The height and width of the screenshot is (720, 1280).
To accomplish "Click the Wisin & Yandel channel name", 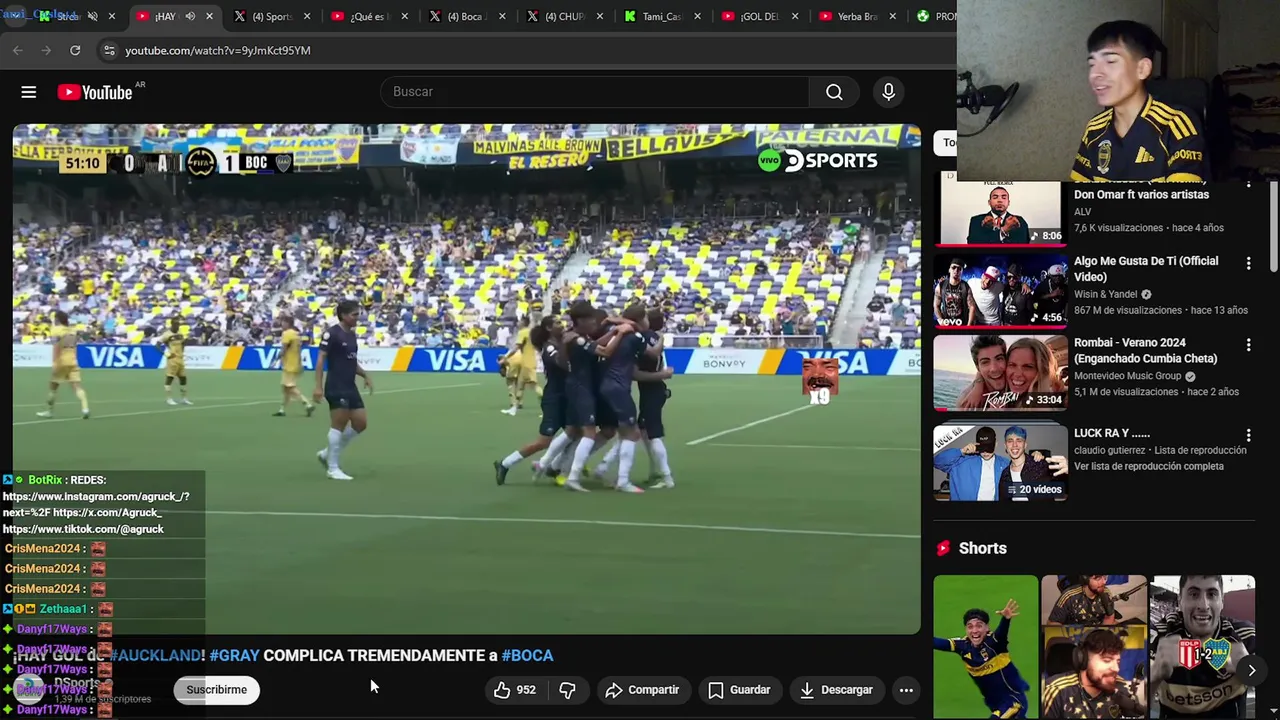I will (x=1105, y=295).
